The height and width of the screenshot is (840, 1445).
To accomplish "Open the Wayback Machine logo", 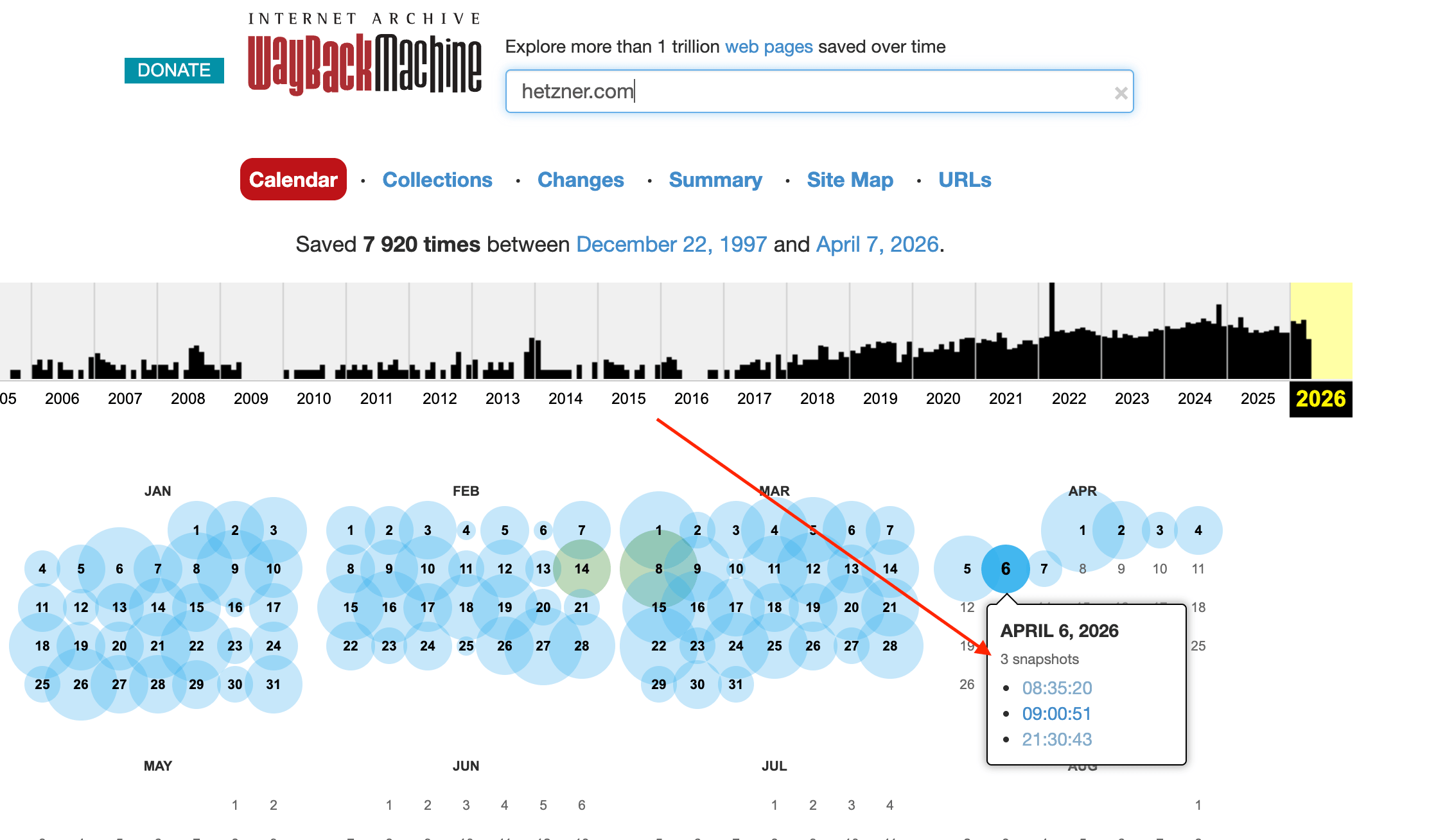I will coord(365,54).
